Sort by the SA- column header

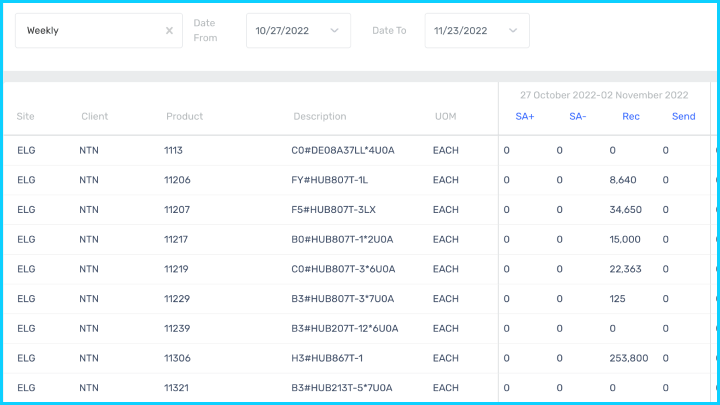point(578,117)
